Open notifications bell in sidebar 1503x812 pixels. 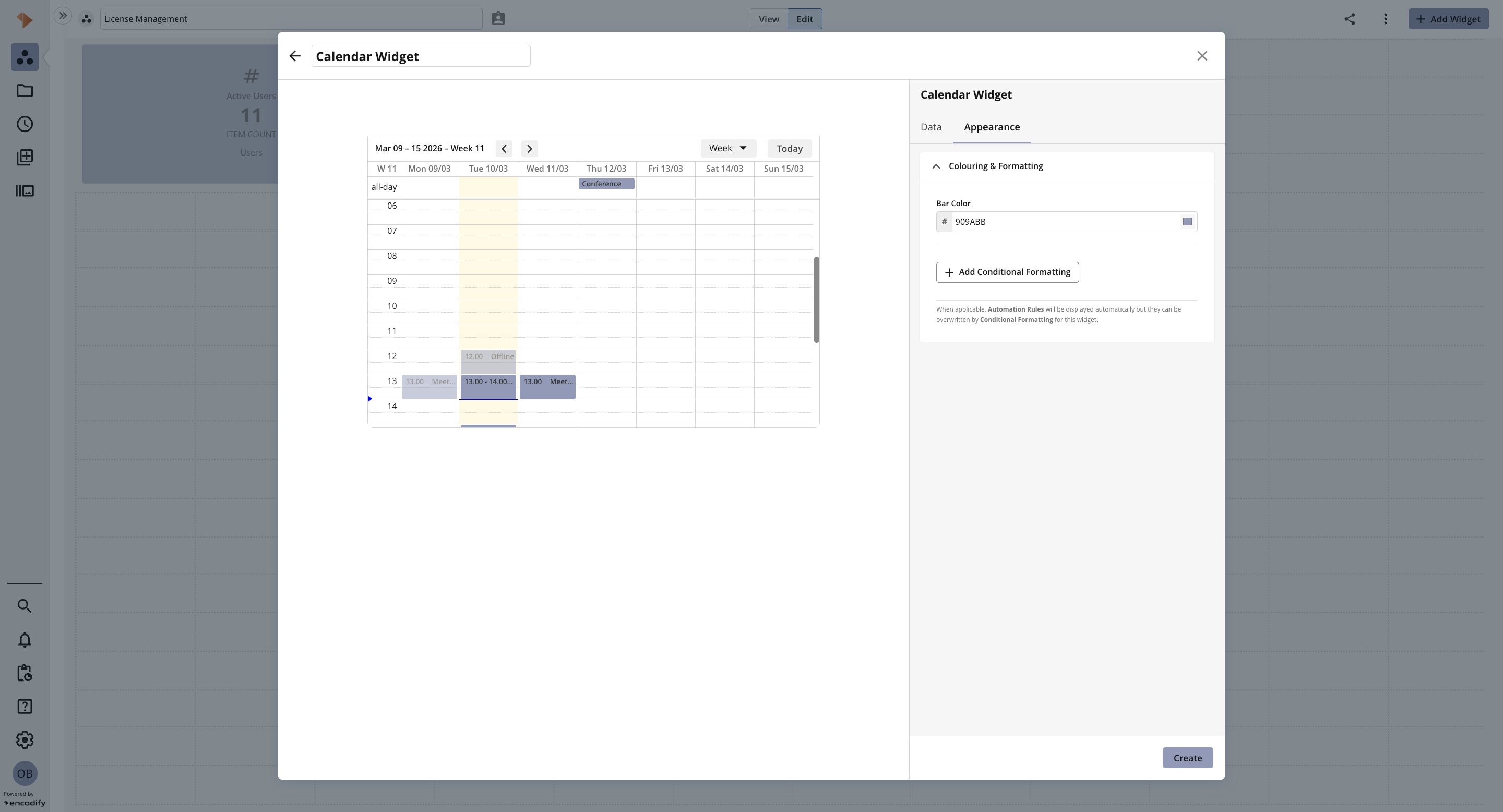click(25, 640)
